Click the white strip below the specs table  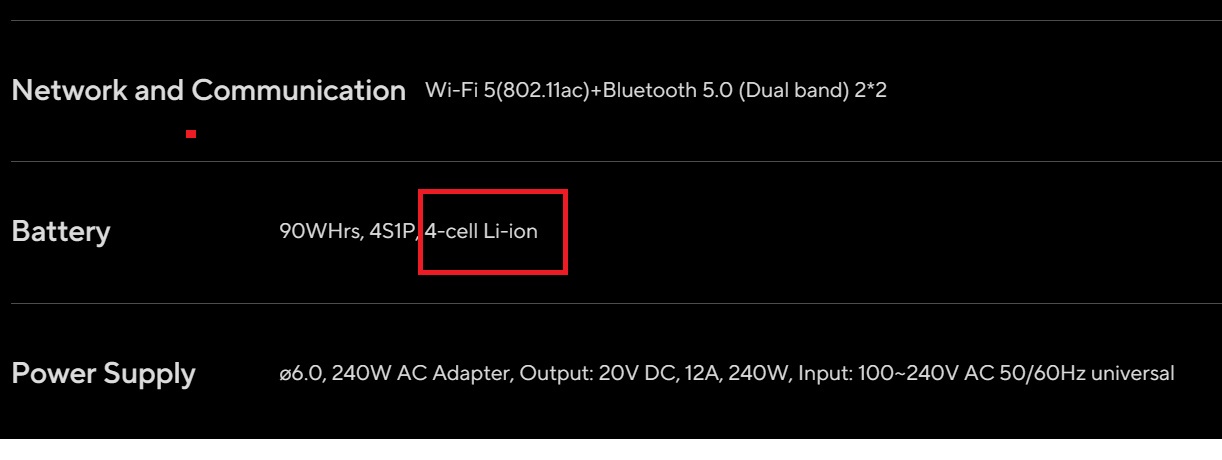[611, 449]
